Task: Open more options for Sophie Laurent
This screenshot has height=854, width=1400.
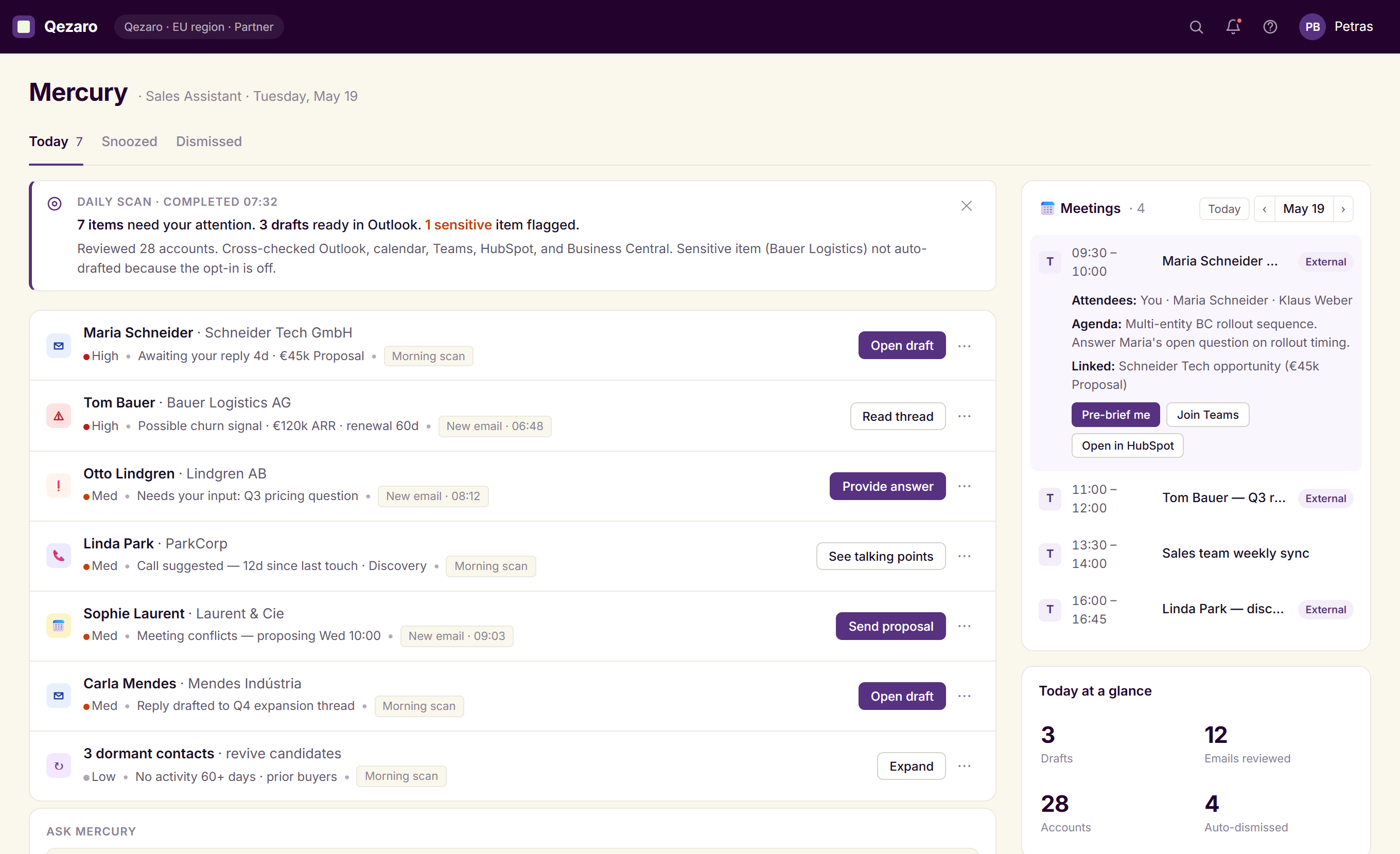Action: pyautogui.click(x=964, y=626)
